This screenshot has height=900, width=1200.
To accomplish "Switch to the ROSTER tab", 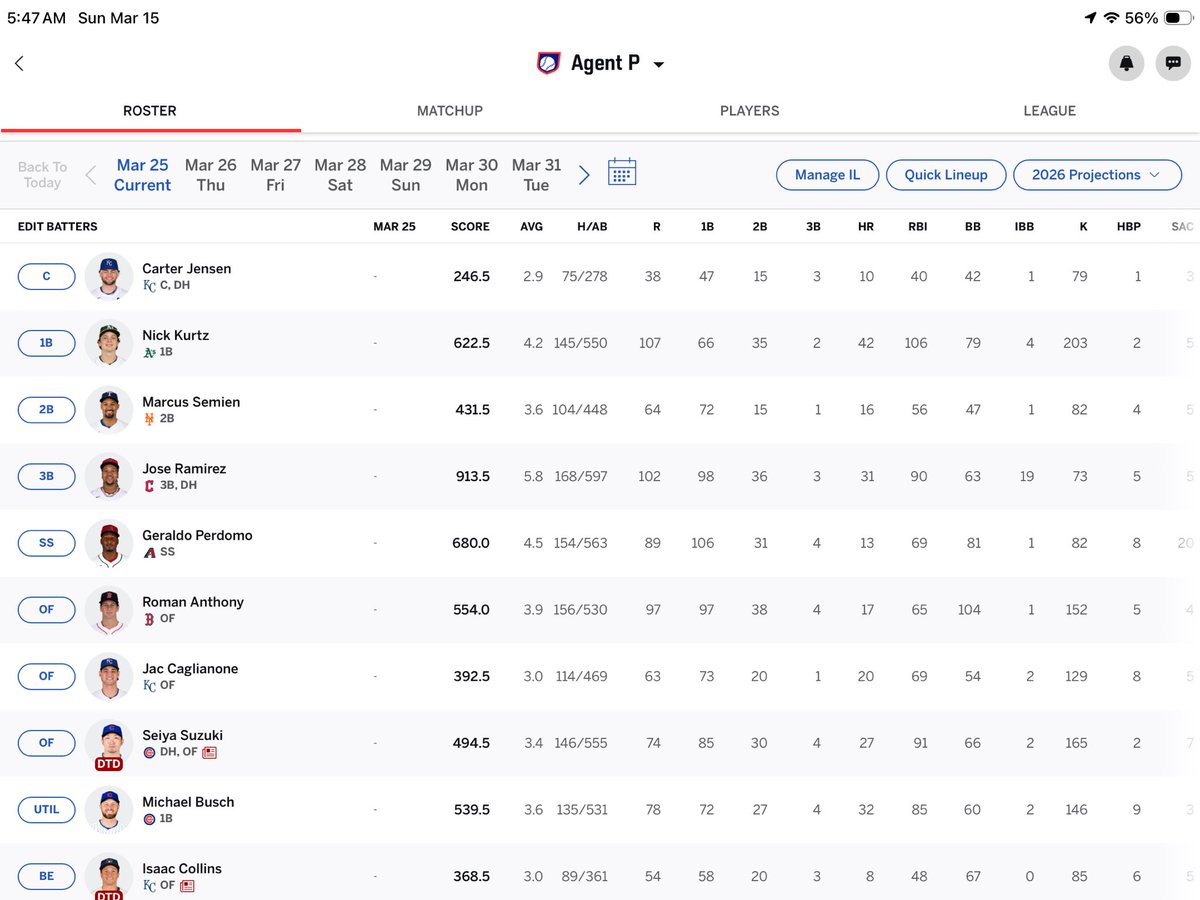I will tap(150, 111).
